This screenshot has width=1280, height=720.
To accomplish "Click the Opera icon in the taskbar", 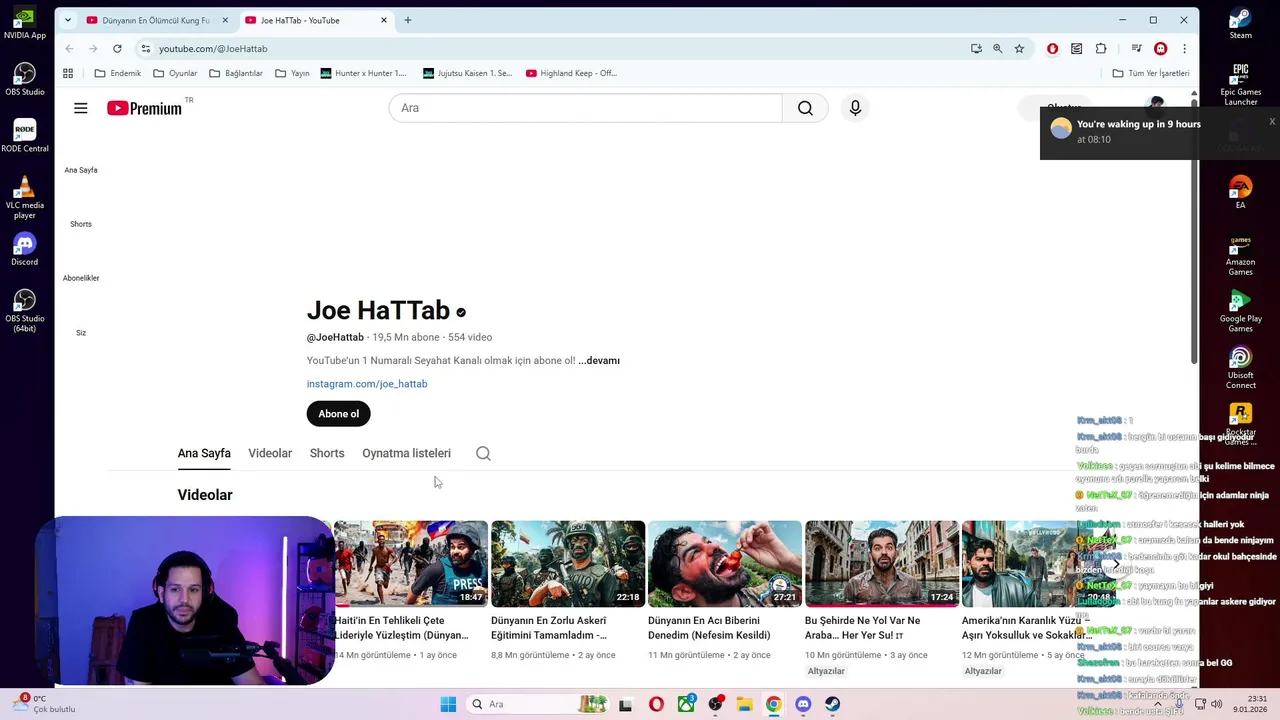I will click(x=656, y=704).
